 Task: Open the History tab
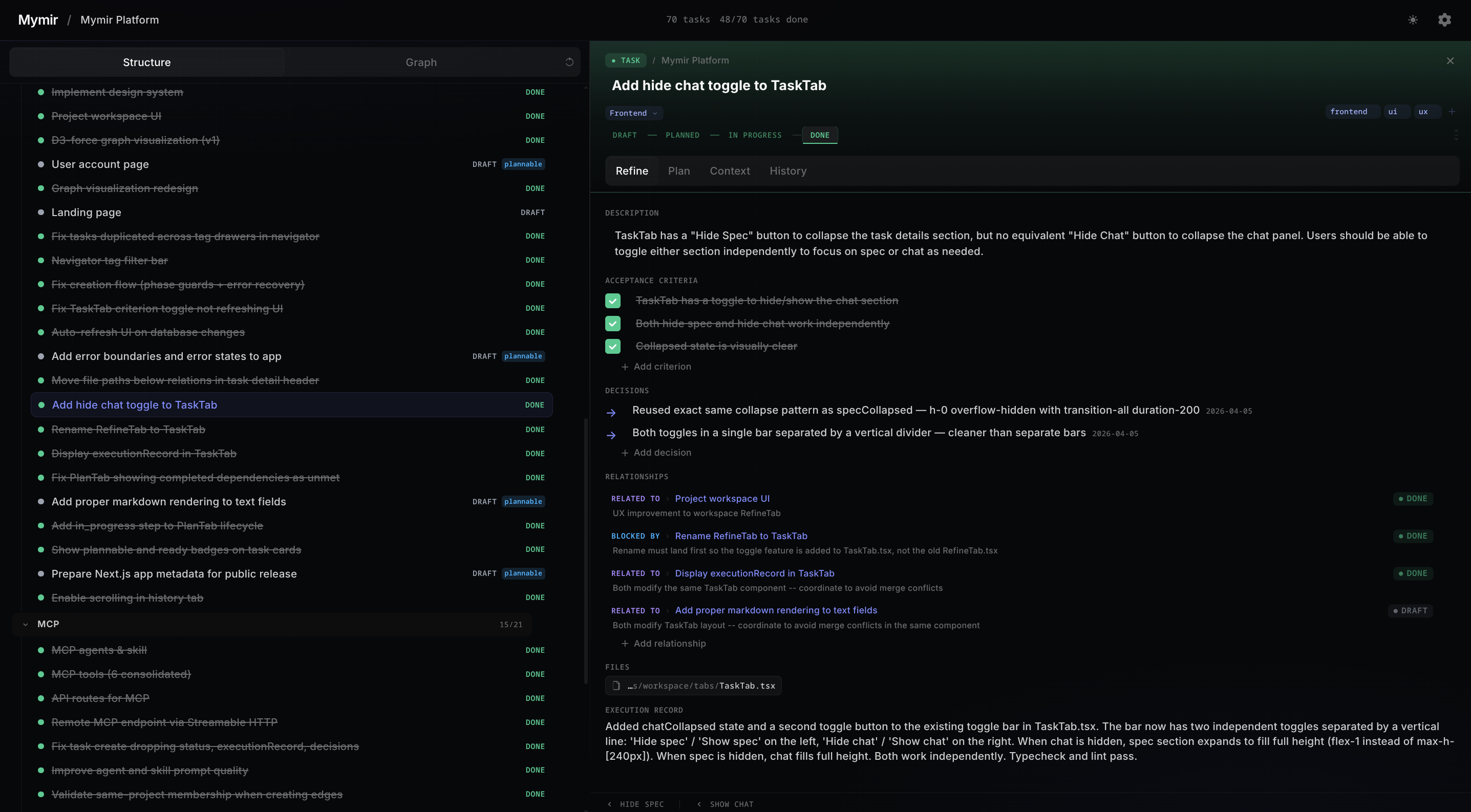coord(787,170)
